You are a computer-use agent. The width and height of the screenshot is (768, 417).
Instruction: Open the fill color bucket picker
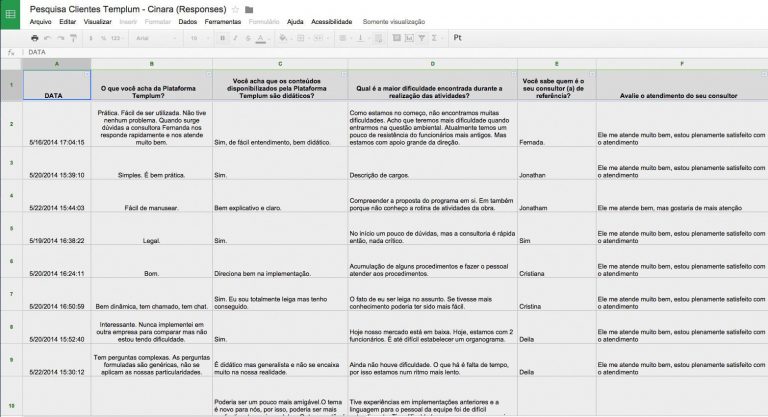(283, 38)
